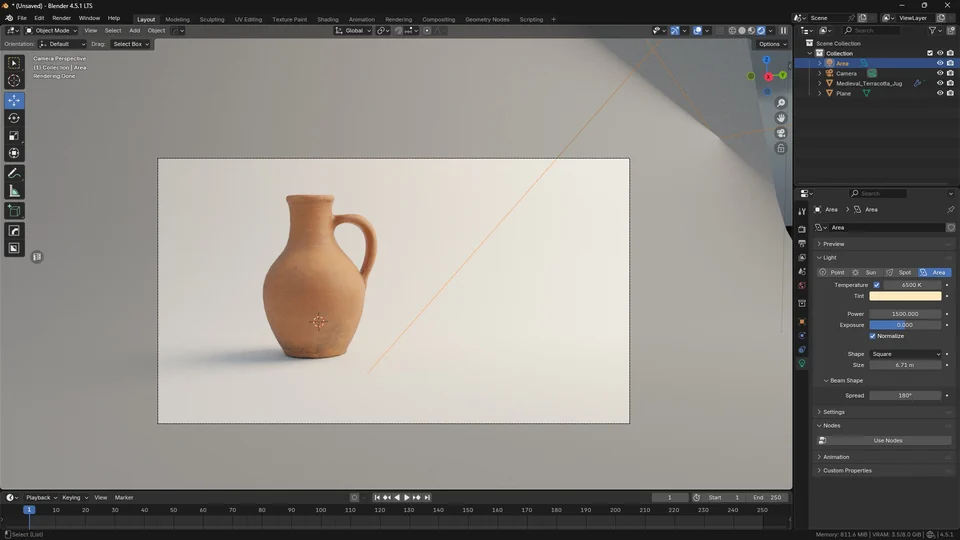Jump to the timeline end frame
The width and height of the screenshot is (960, 540).
coord(427,497)
